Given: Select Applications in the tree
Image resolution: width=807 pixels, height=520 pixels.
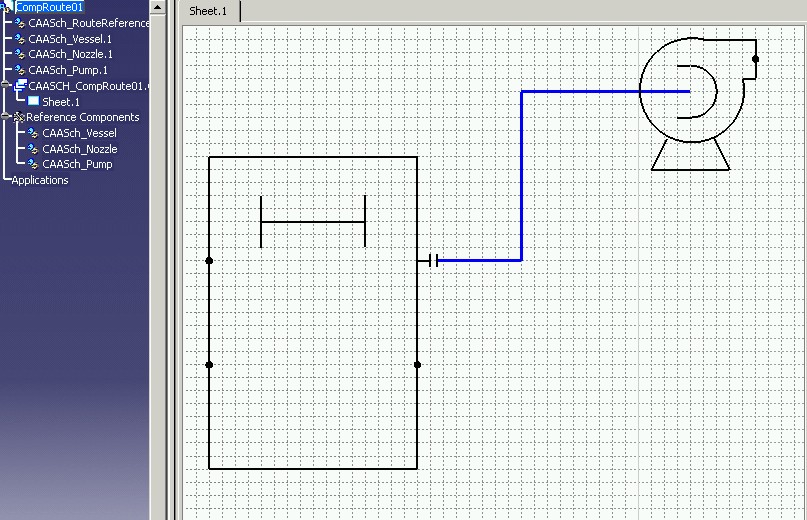Looking at the screenshot, I should 40,180.
